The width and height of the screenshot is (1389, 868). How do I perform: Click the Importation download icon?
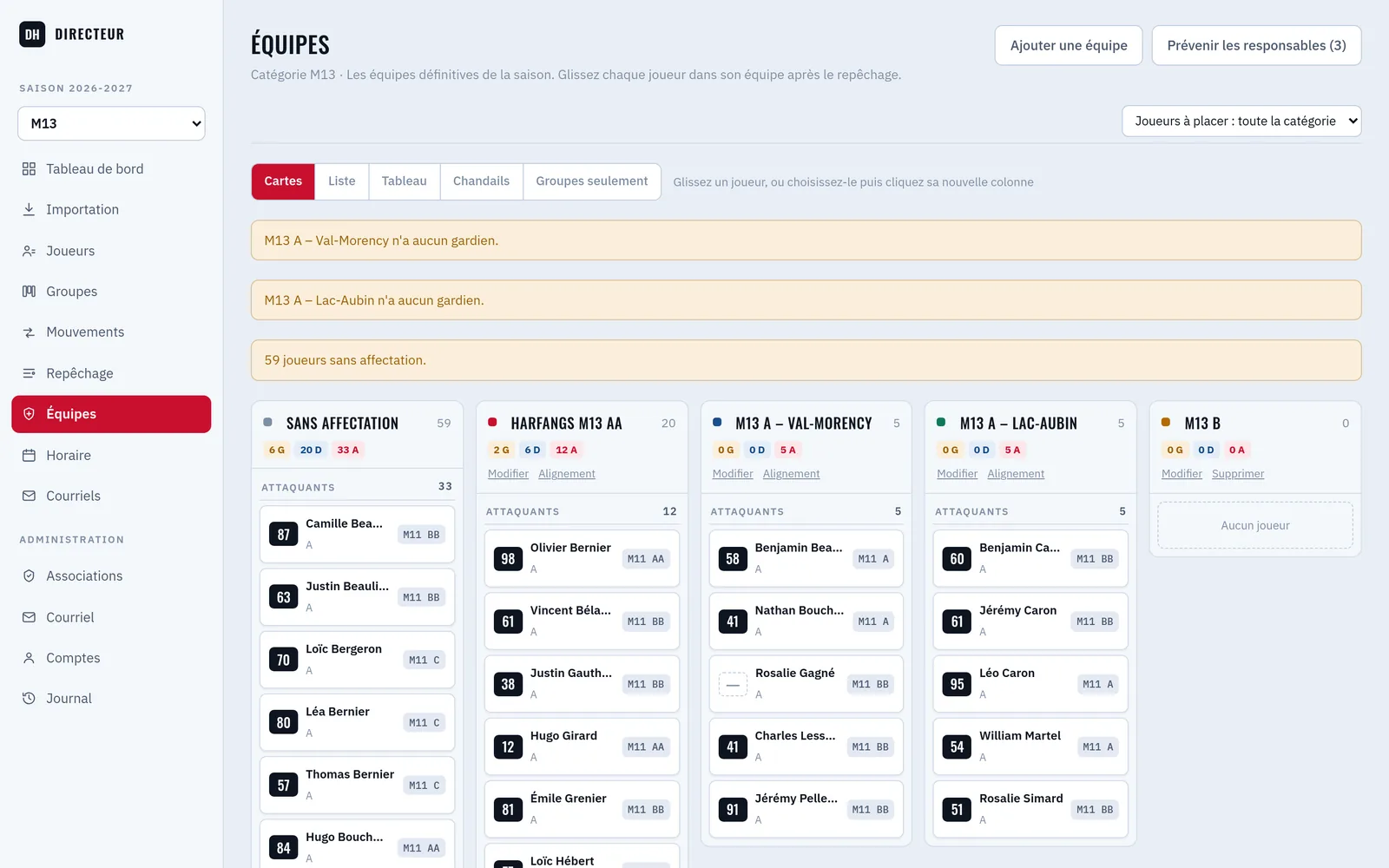tap(29, 209)
